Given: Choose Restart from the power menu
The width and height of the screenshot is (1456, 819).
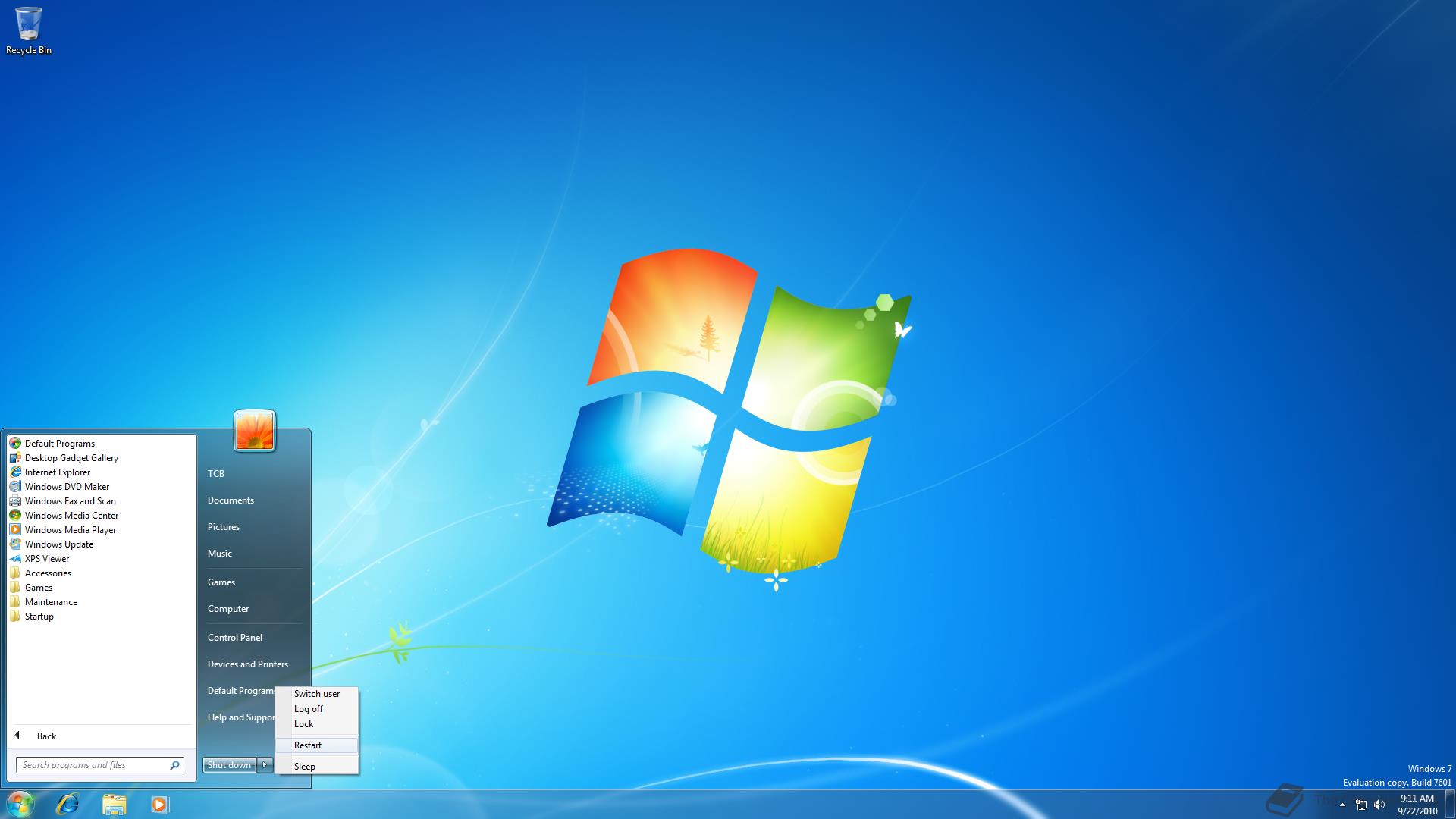Looking at the screenshot, I should tap(317, 745).
